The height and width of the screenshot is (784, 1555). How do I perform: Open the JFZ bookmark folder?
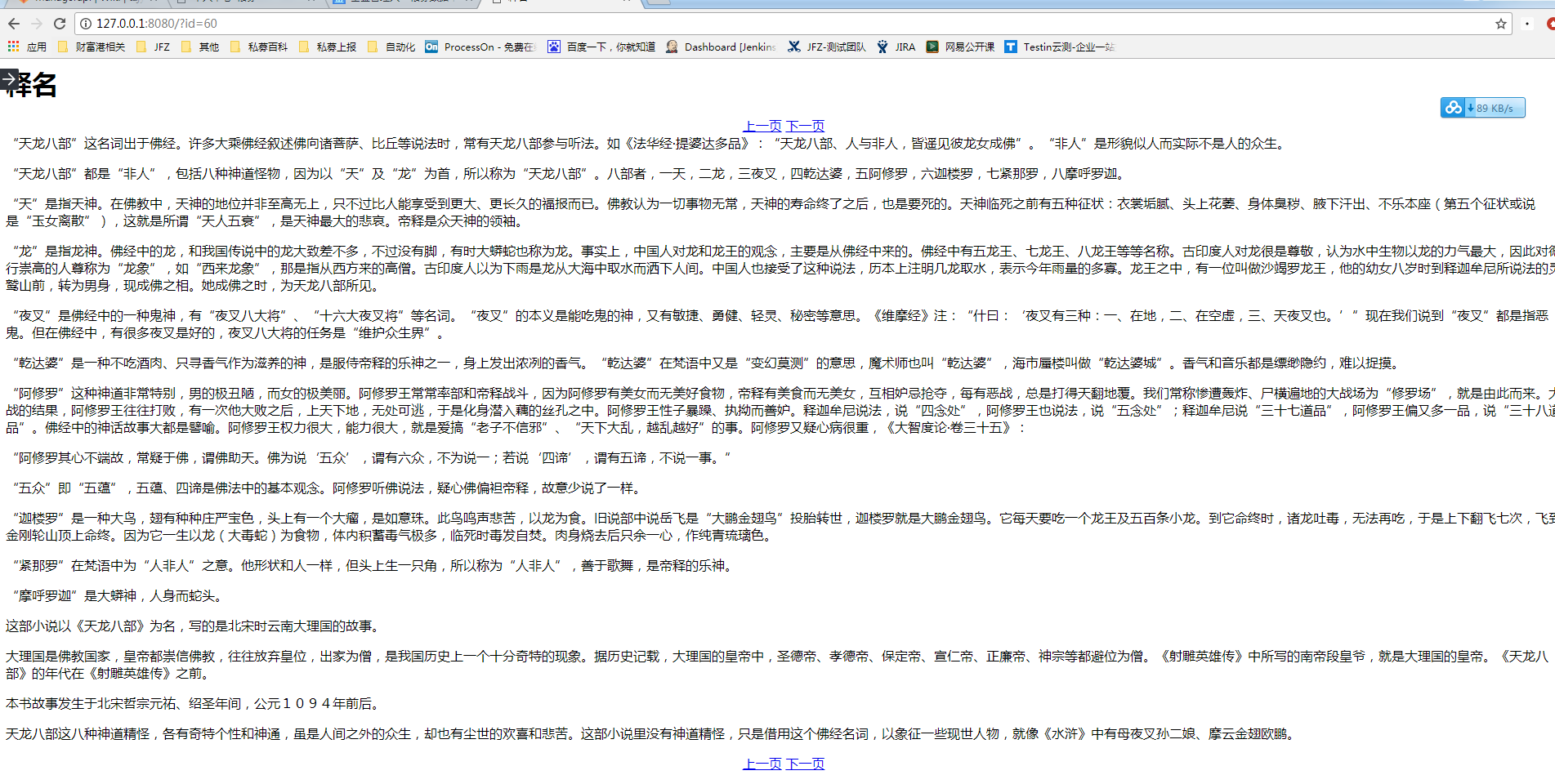point(154,47)
